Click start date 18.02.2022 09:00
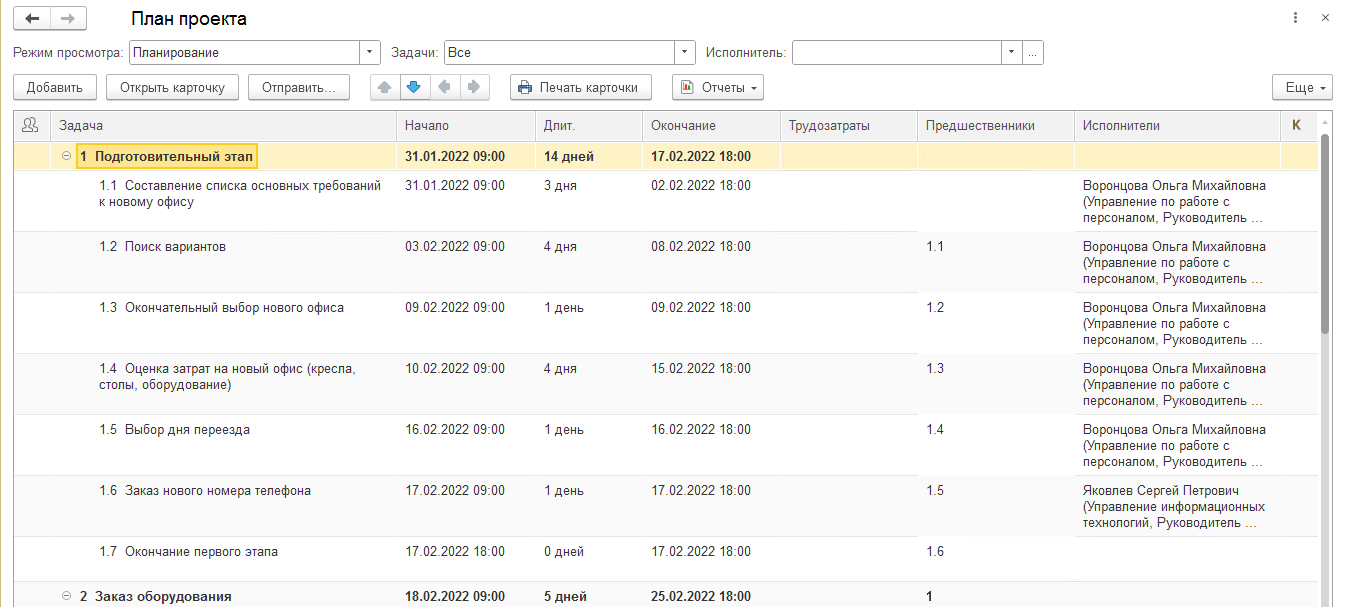Image resolution: width=1347 pixels, height=607 pixels. coord(455,596)
